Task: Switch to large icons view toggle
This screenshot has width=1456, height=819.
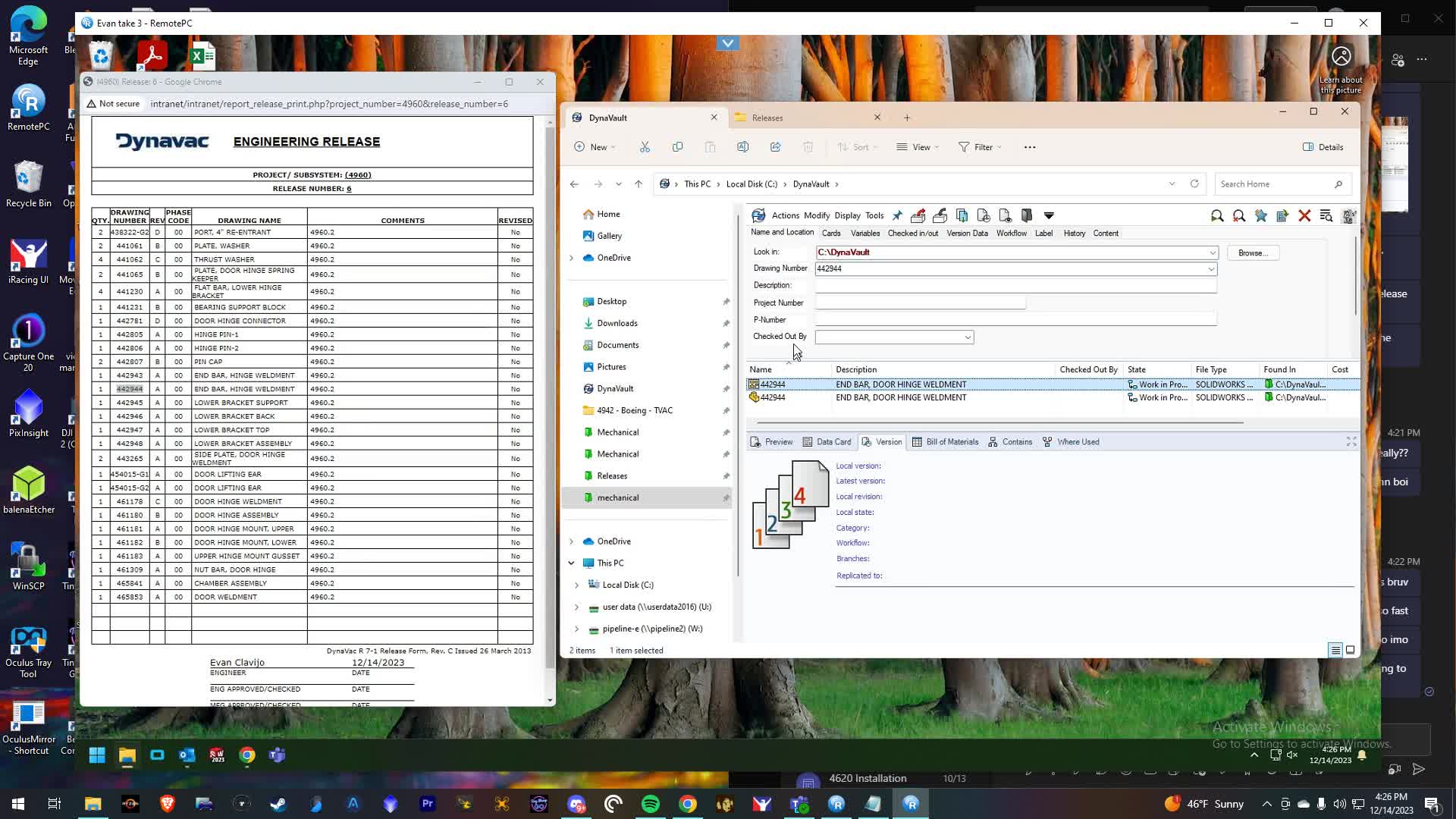Action: pyautogui.click(x=1350, y=651)
